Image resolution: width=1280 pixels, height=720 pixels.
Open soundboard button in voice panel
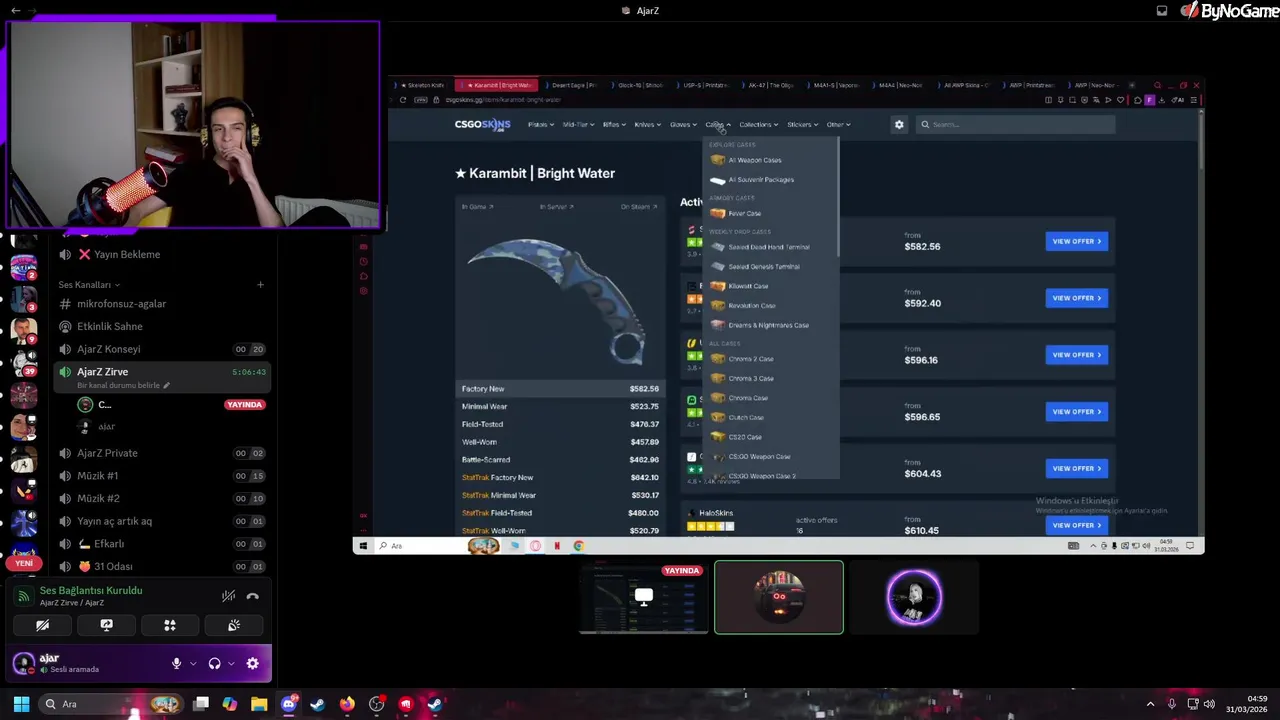pyautogui.click(x=234, y=625)
